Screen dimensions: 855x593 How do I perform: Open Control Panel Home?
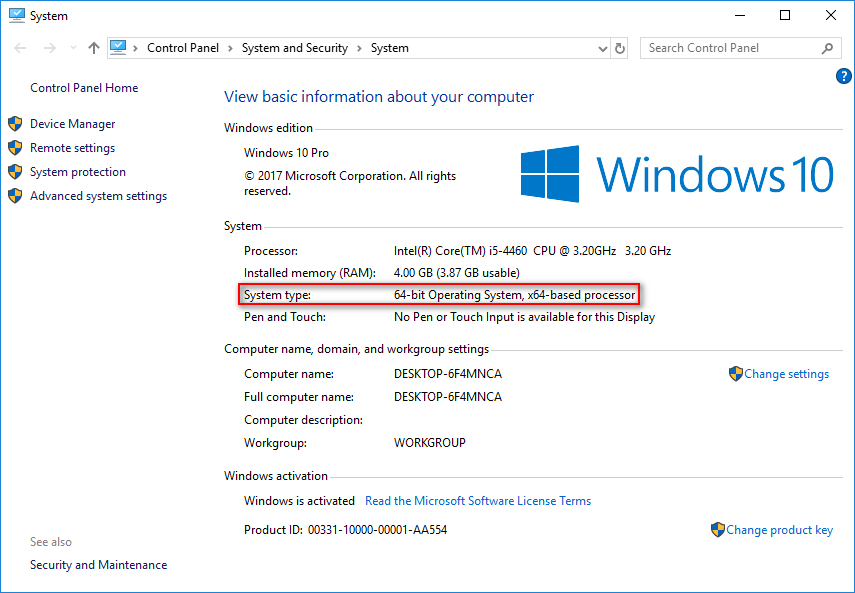point(84,88)
